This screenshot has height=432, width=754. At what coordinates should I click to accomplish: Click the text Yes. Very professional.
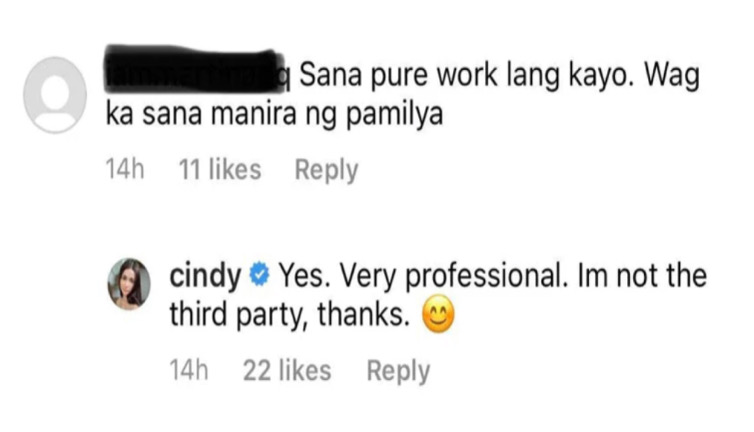tap(423, 277)
